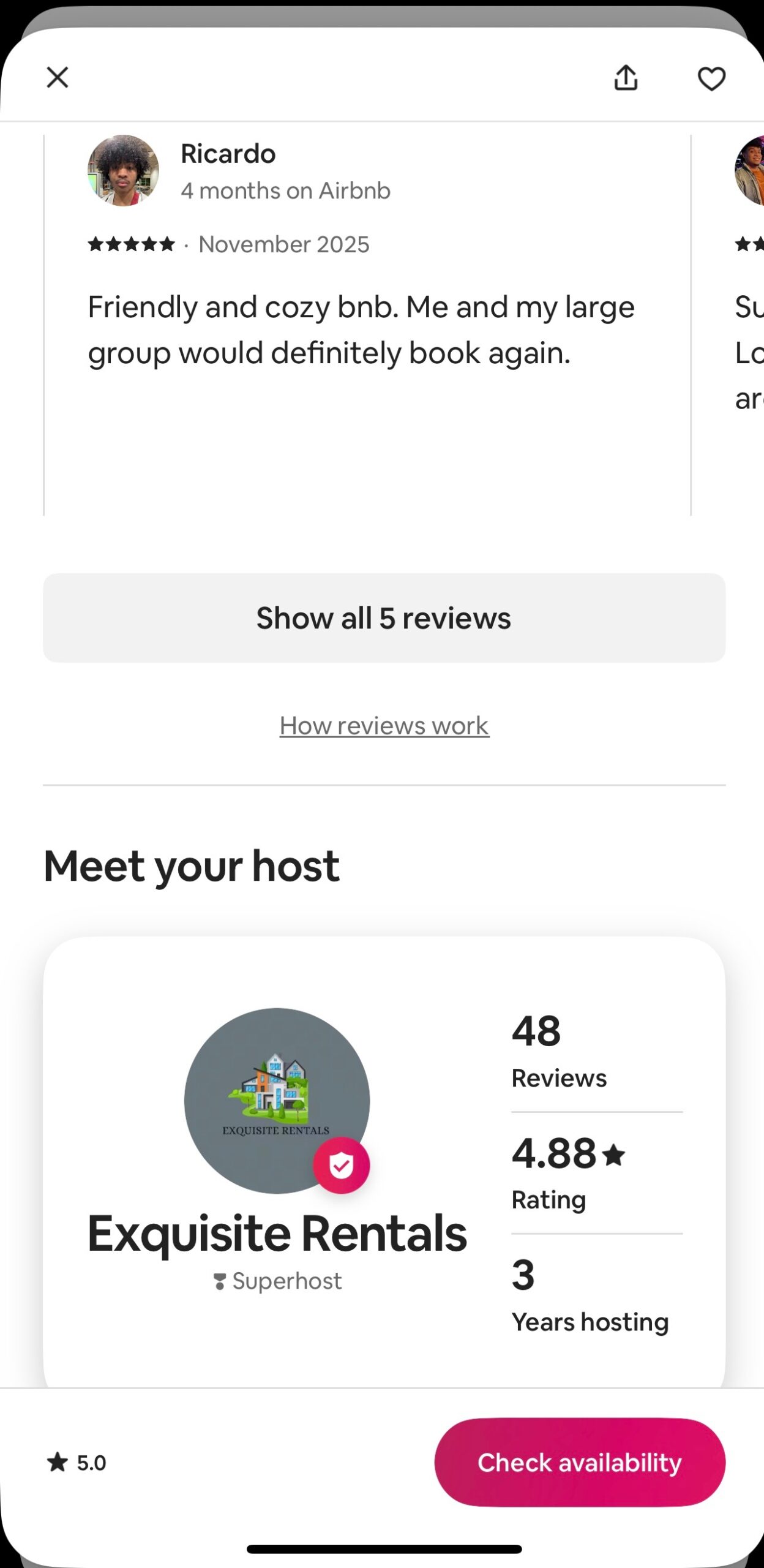Tap the Exquisite Rentals host logo
This screenshot has width=764, height=1568.
276,1099
